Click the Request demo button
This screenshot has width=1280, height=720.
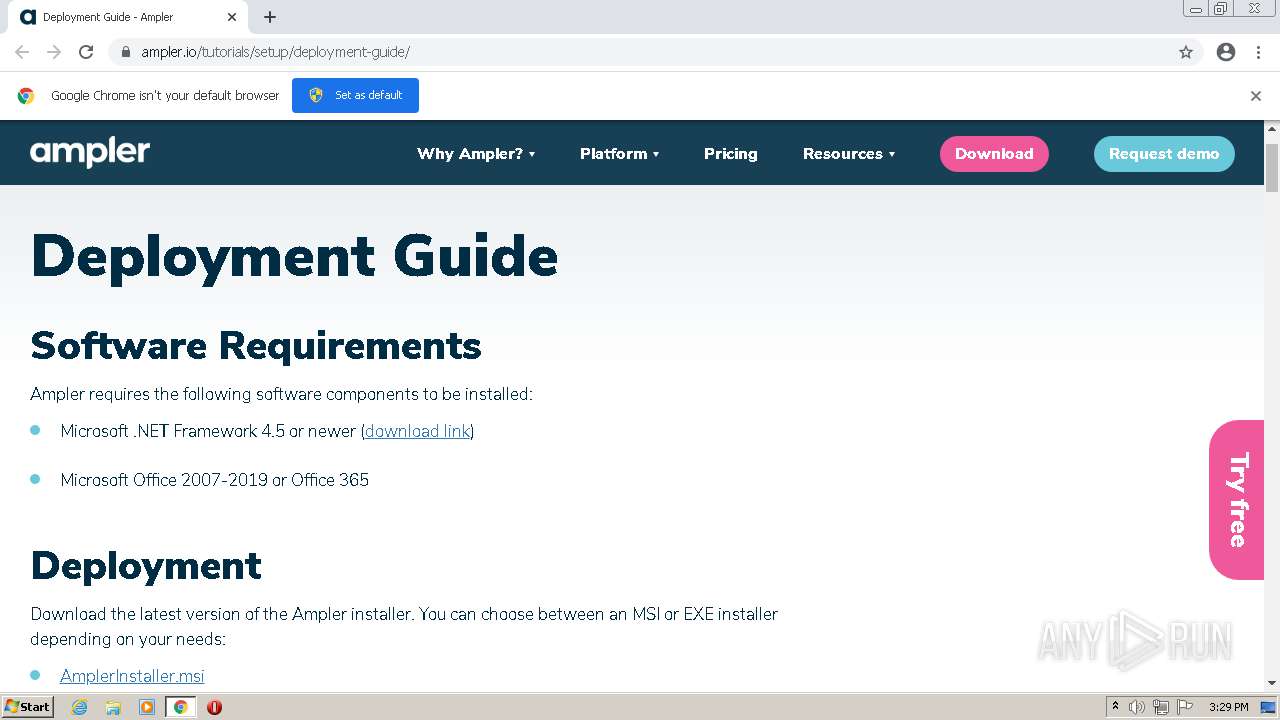[x=1164, y=154]
